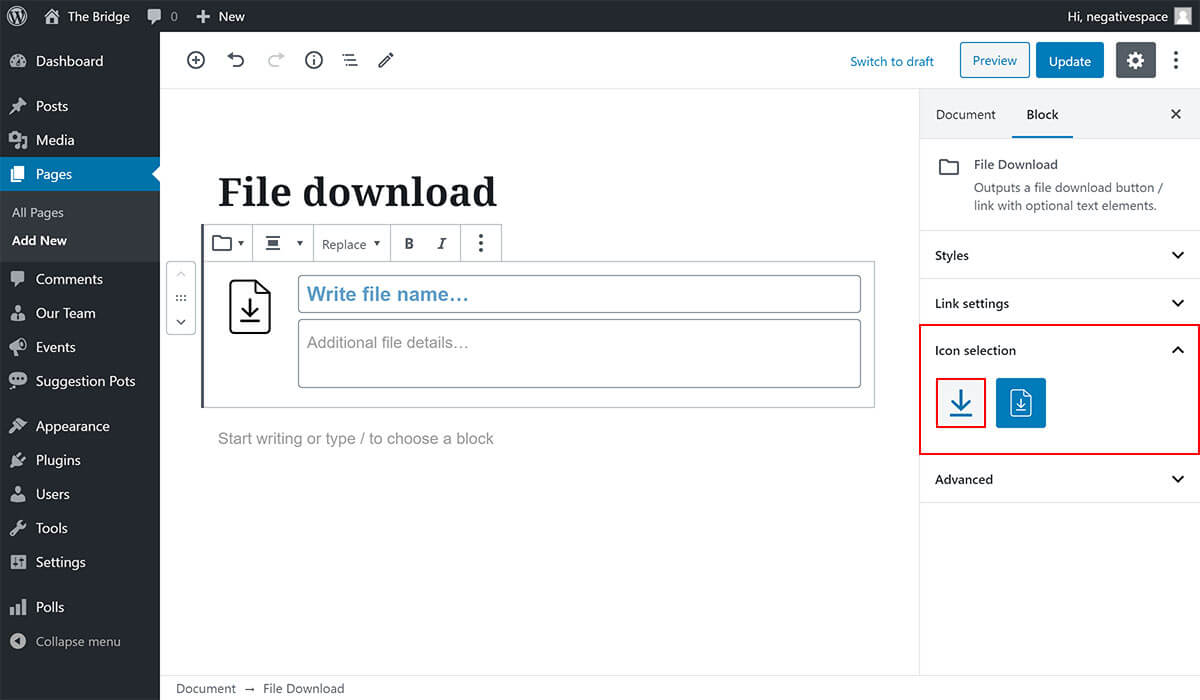Undo the last change

[236, 60]
